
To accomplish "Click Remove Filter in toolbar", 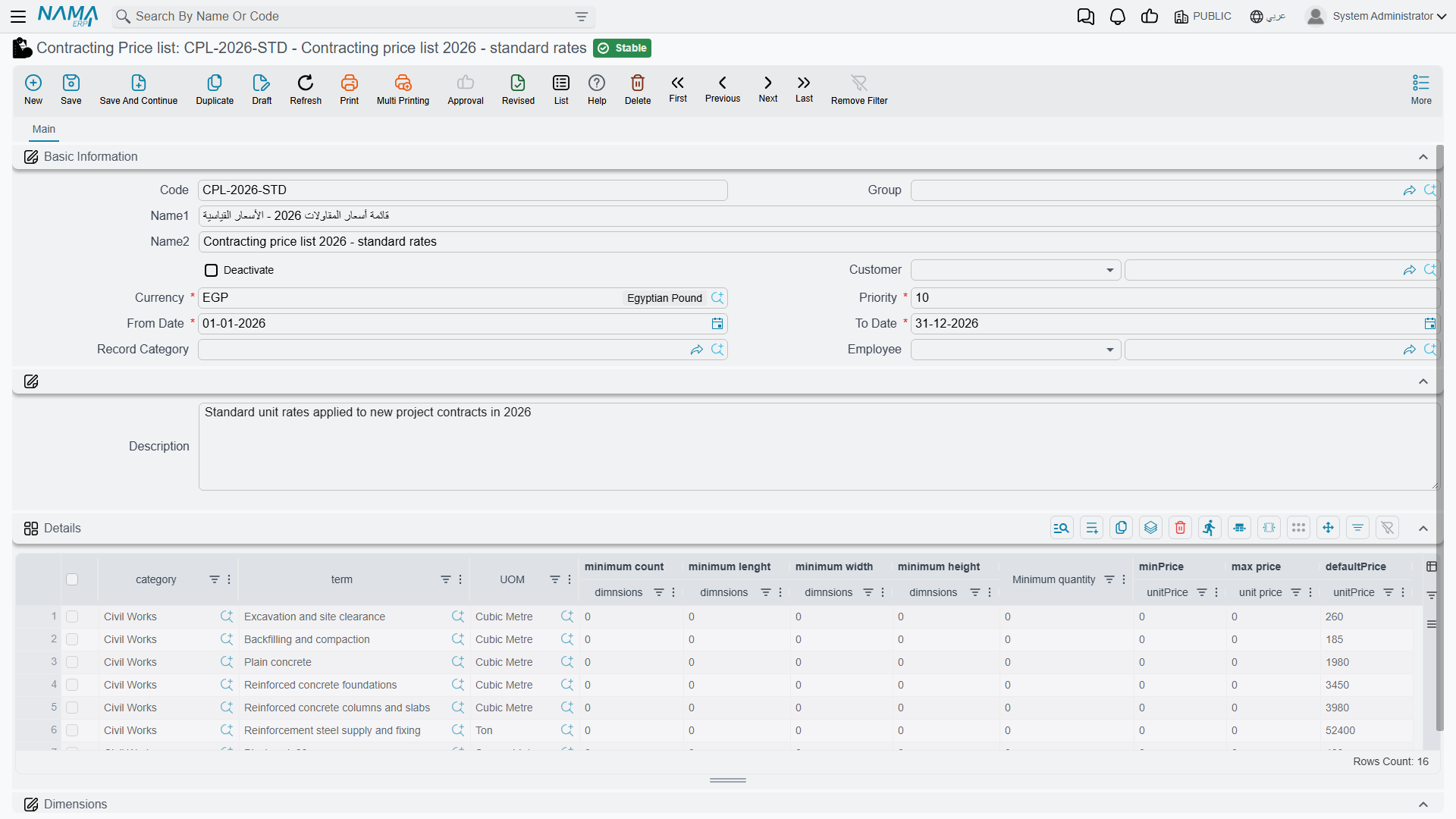I will tap(859, 89).
